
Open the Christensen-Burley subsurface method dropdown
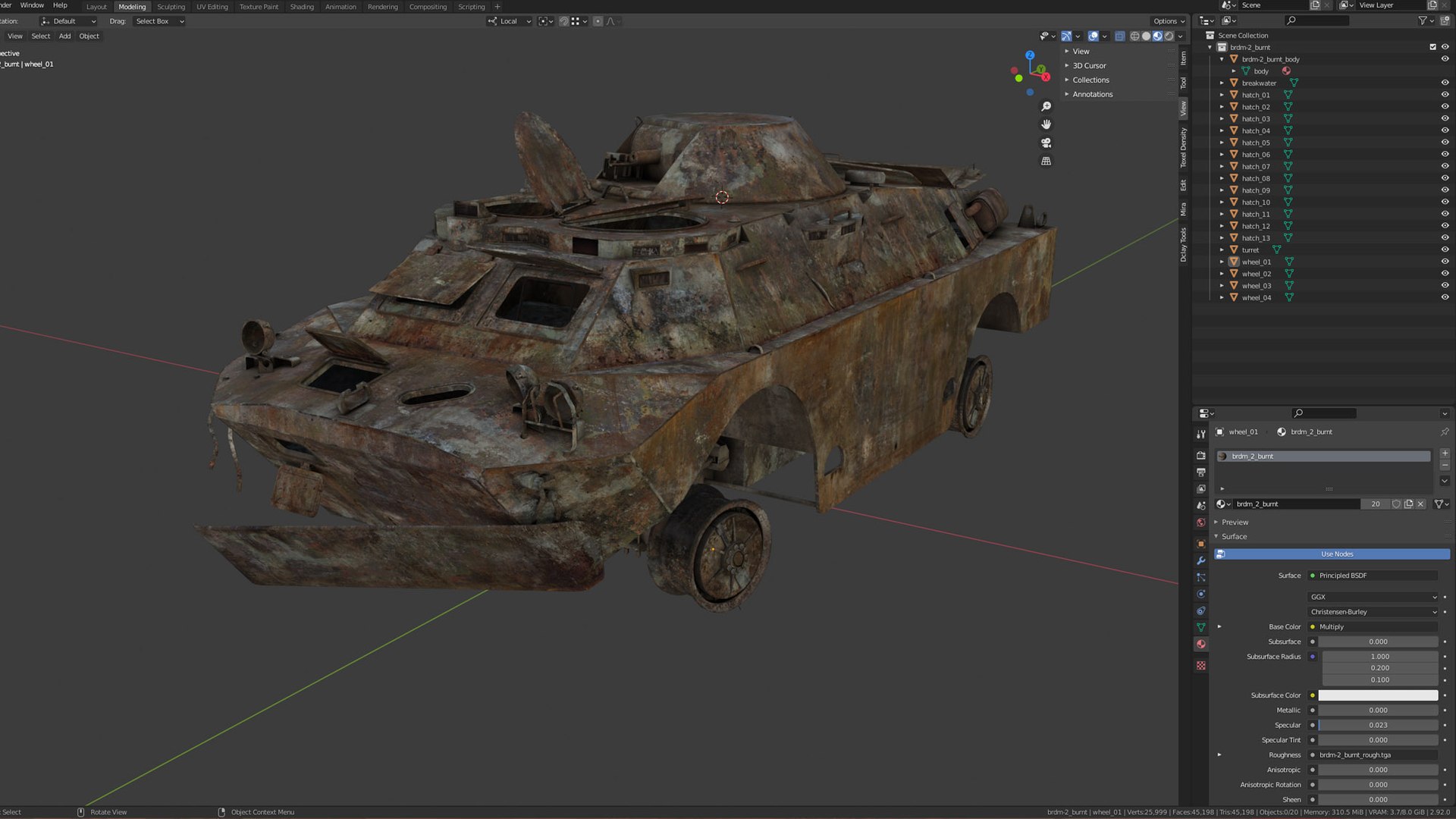pos(1373,612)
